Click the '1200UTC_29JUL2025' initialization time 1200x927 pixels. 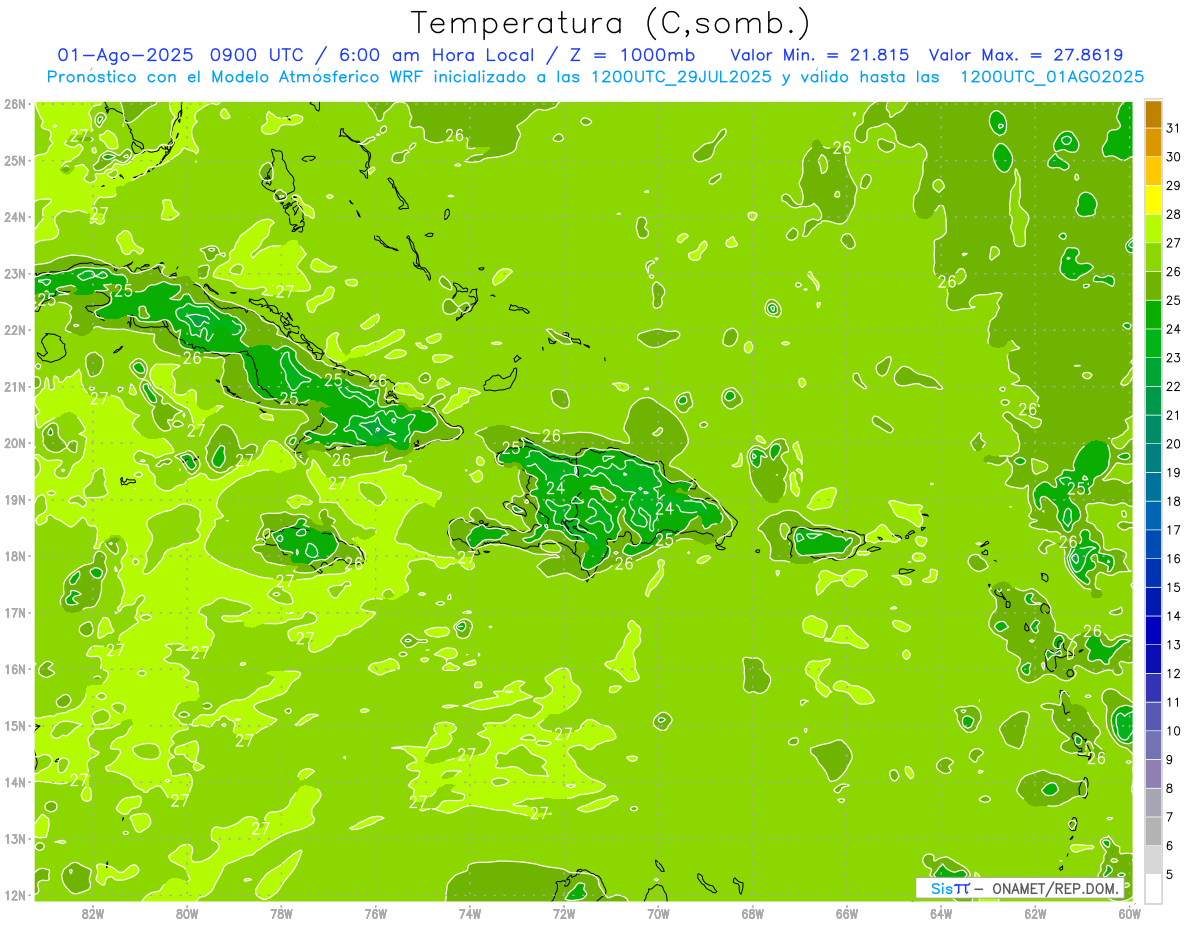click(681, 77)
